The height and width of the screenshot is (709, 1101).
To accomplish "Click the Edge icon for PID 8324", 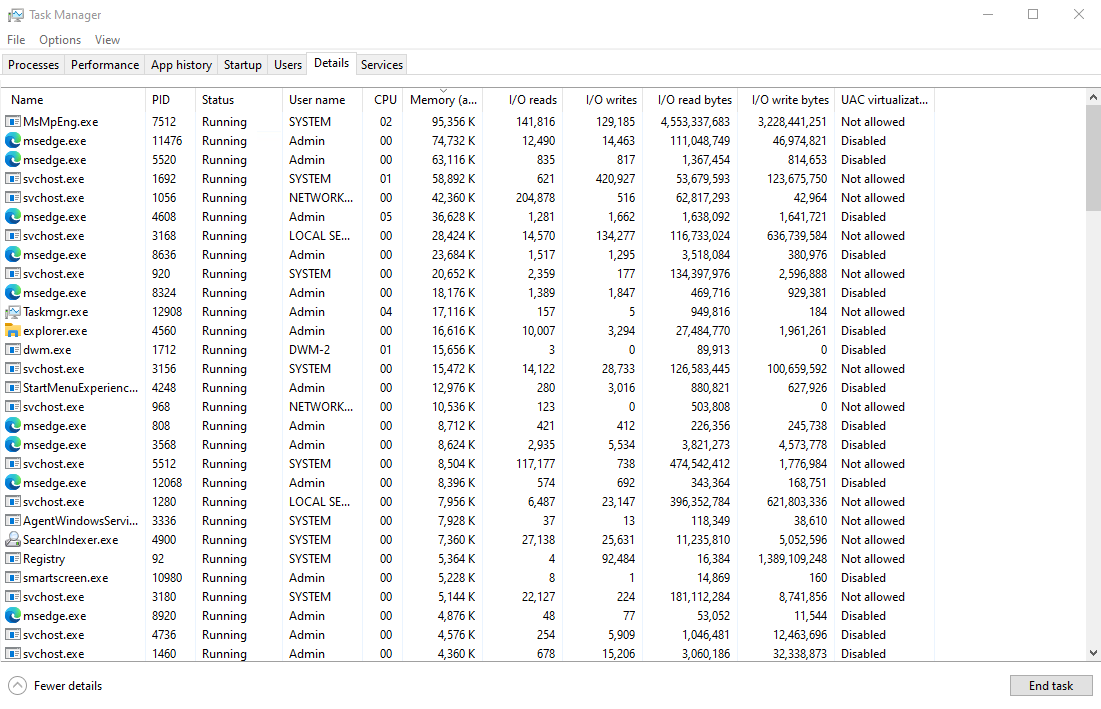I will click(x=13, y=292).
